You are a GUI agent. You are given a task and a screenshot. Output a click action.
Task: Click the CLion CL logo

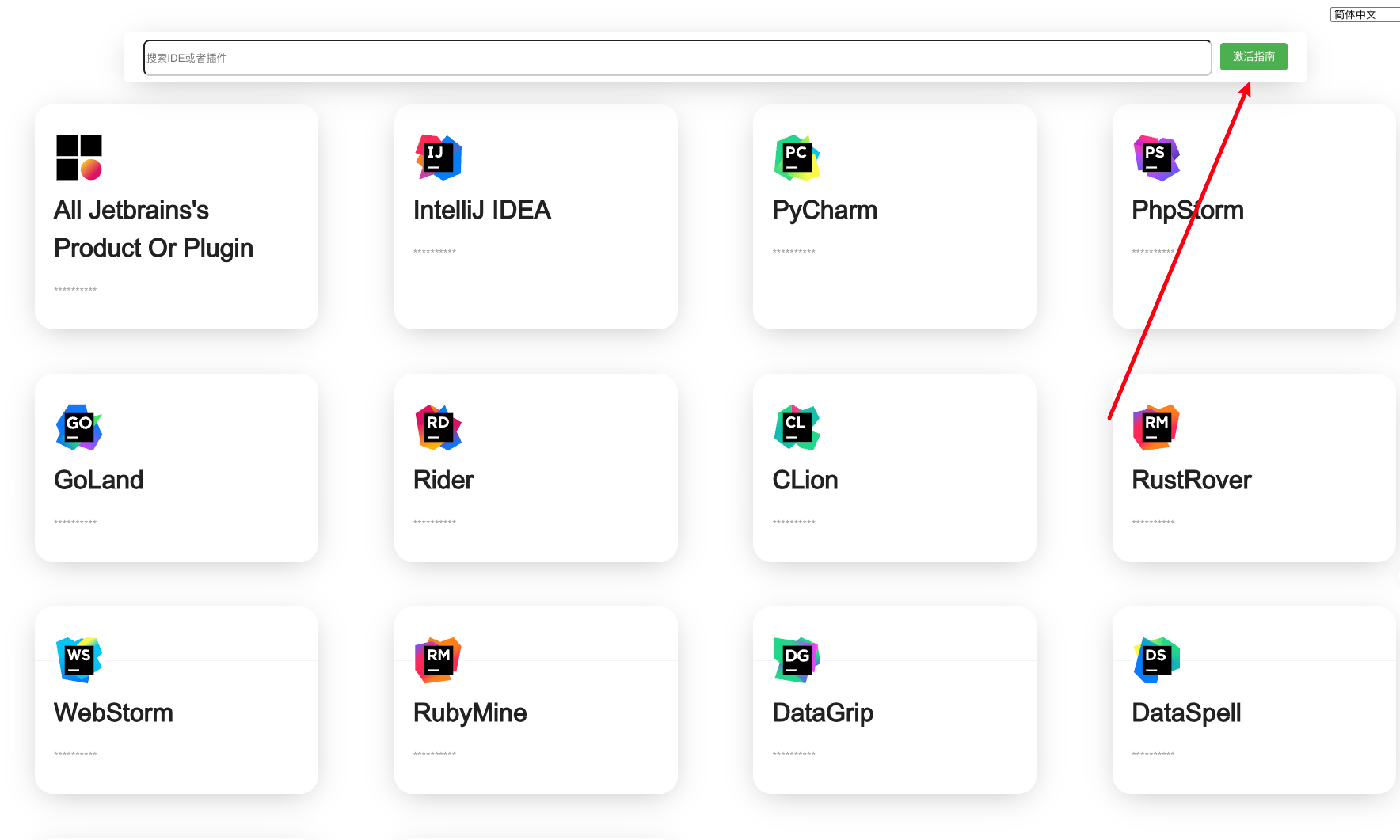point(797,428)
